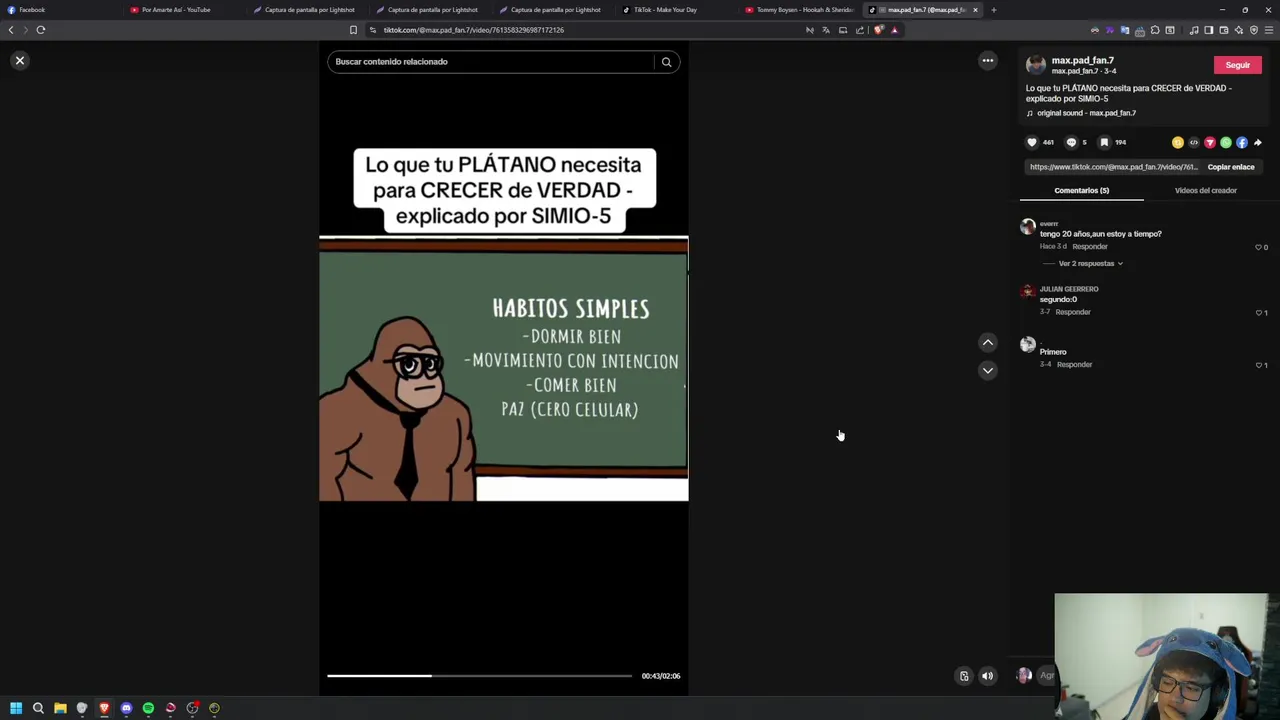Open a new browser tab with plus
1280x720 pixels.
pos(993,10)
